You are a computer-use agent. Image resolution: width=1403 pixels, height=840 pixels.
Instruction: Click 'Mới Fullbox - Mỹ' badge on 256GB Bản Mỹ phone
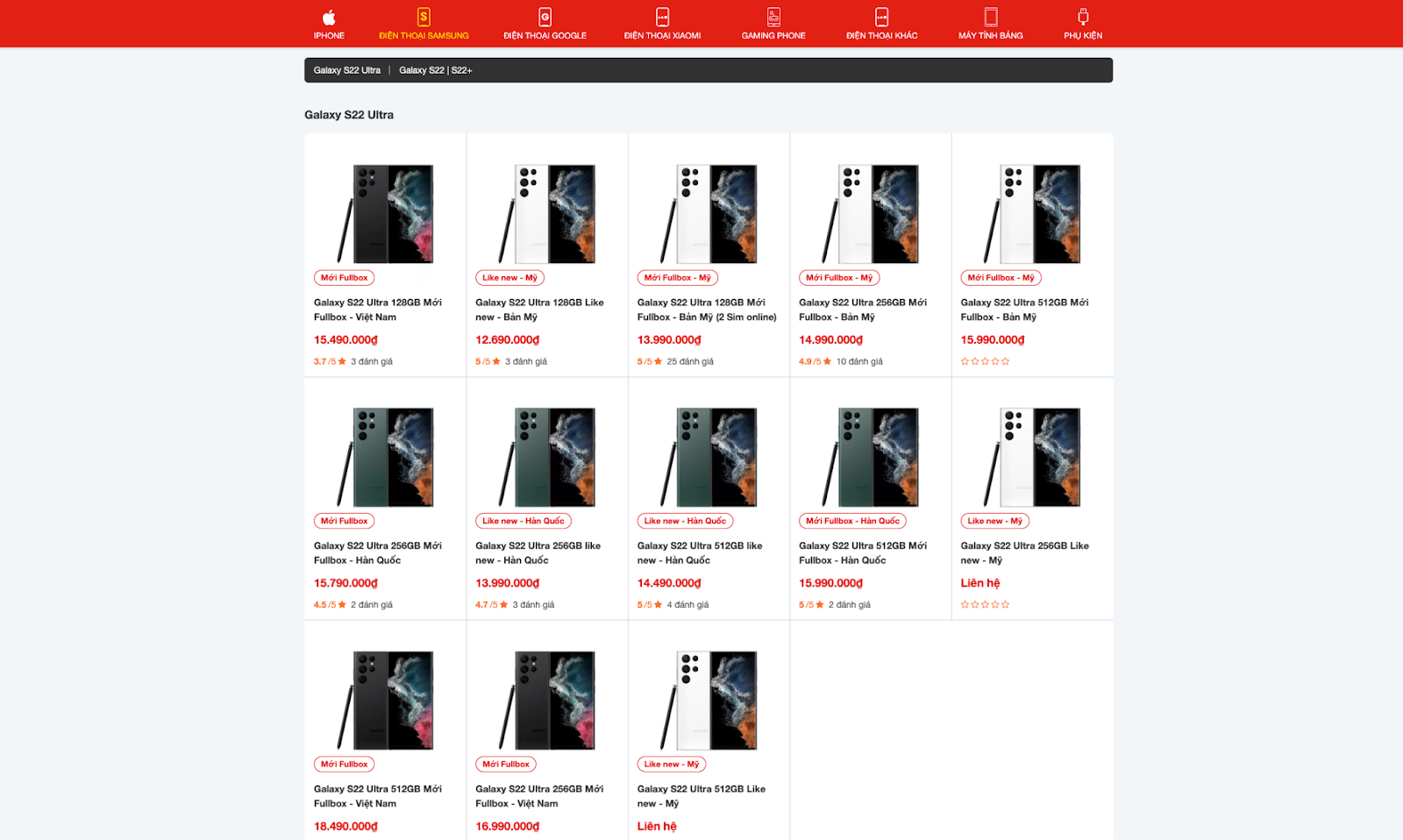(x=839, y=278)
